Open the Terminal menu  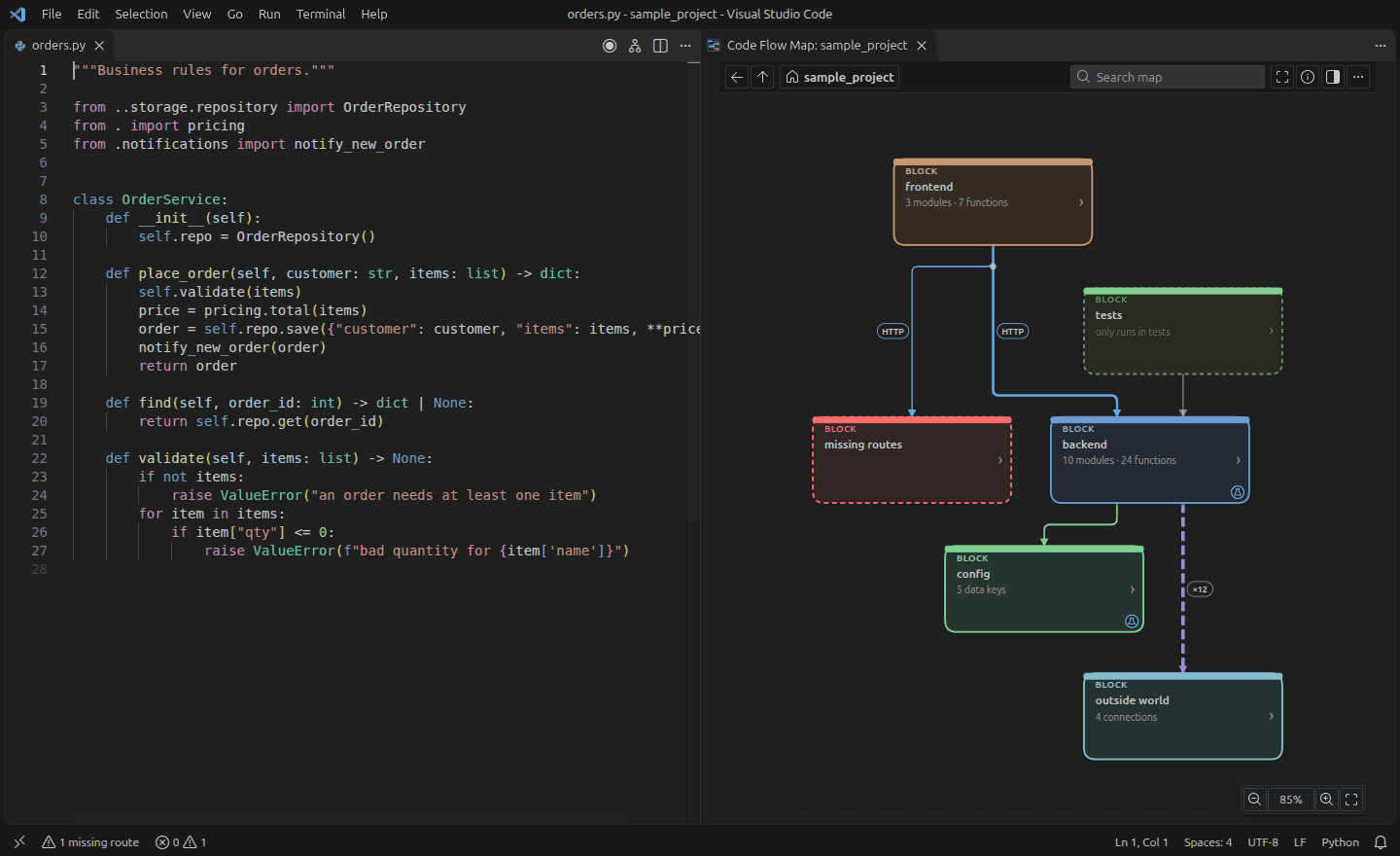point(321,14)
